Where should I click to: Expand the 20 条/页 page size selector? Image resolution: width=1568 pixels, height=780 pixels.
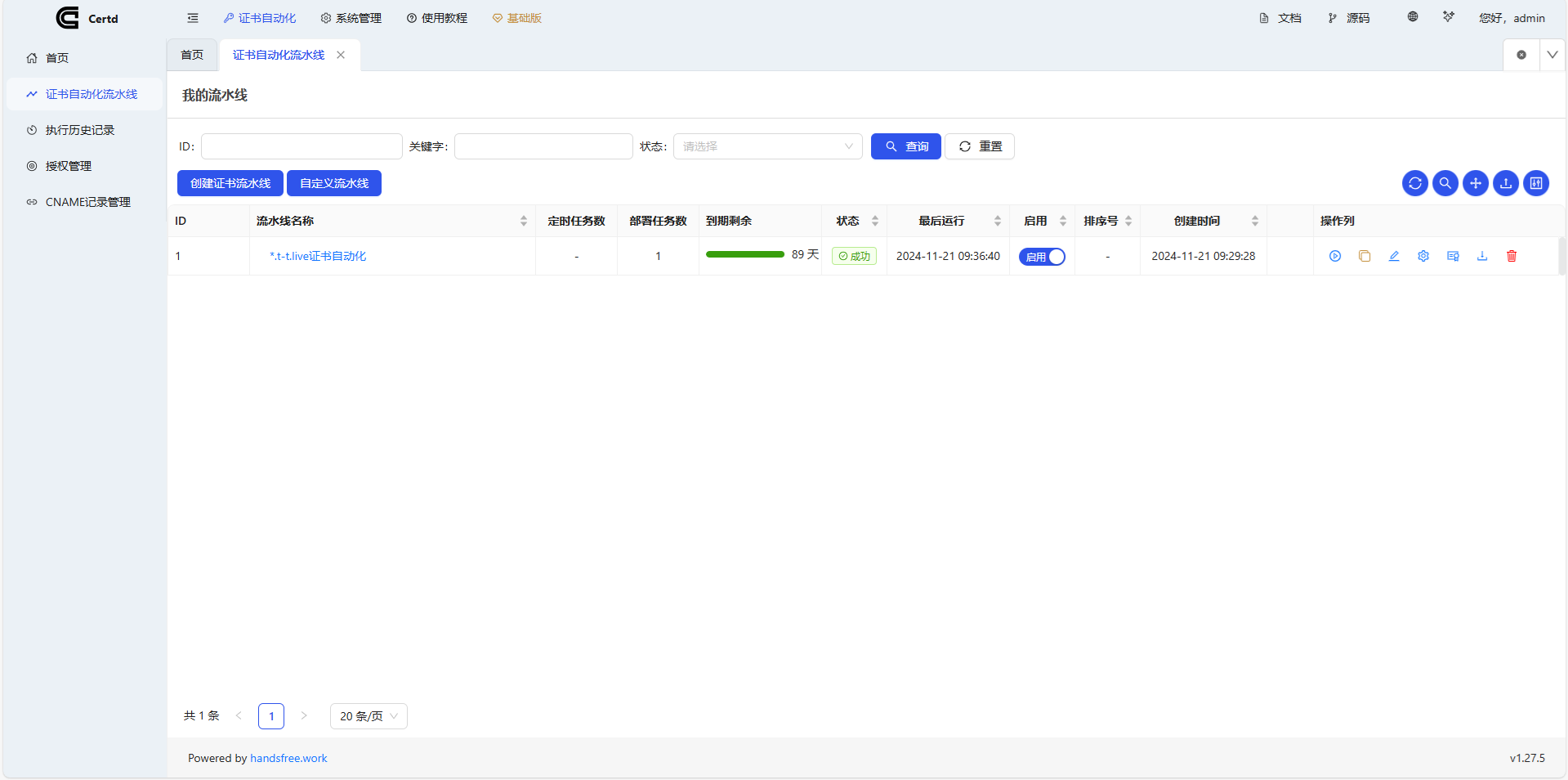[369, 716]
